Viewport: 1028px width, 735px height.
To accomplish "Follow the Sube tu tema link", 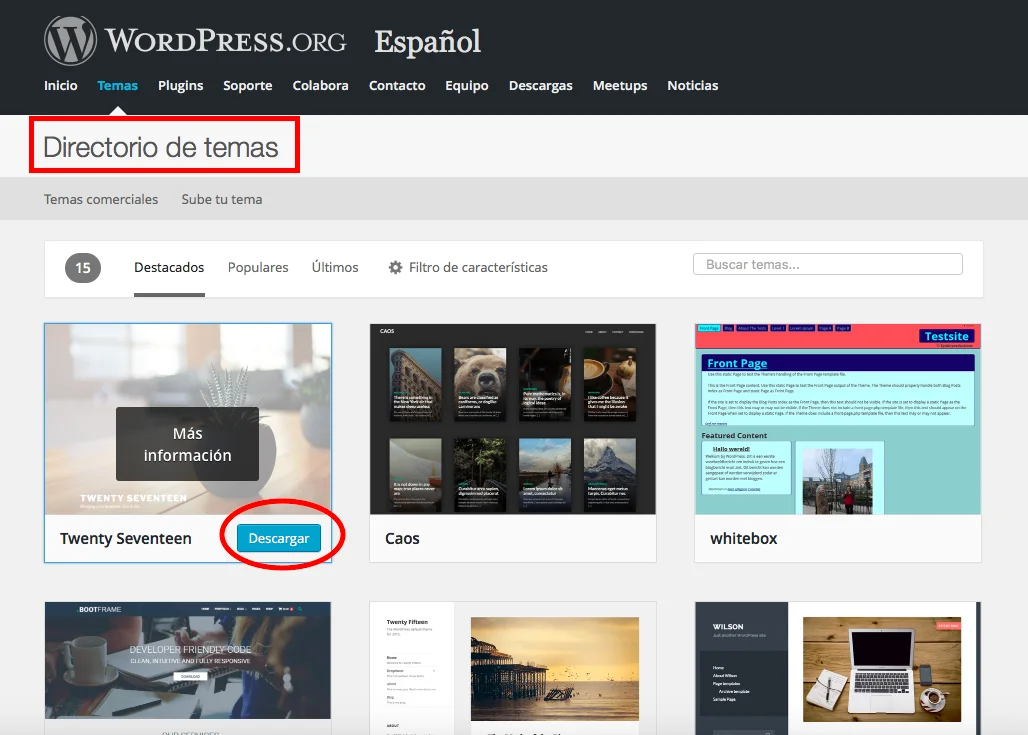I will pyautogui.click(x=222, y=199).
